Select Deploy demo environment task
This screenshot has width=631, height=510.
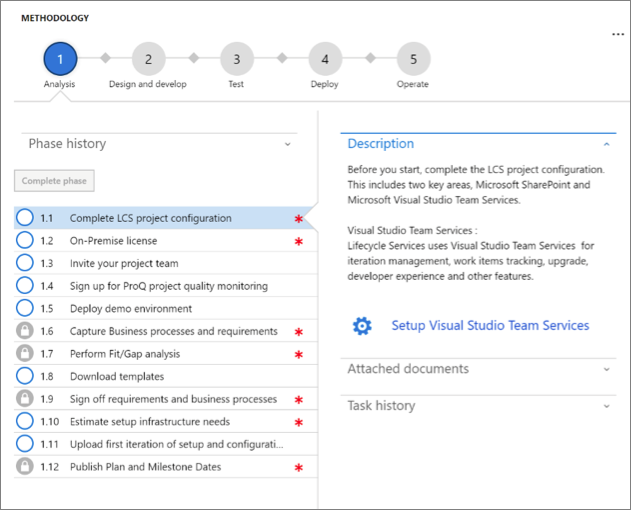131,308
